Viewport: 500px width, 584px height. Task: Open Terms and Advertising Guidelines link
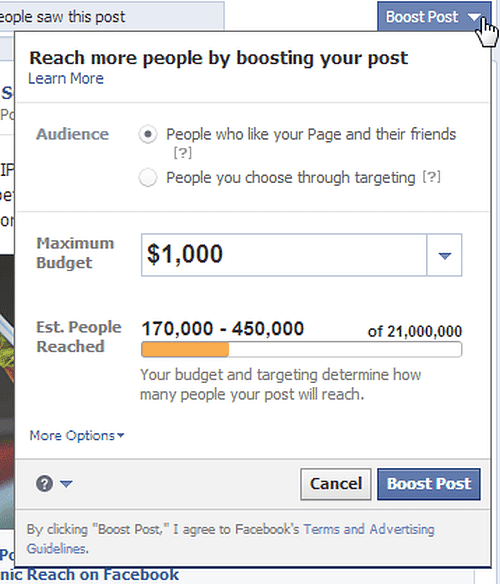(x=231, y=539)
